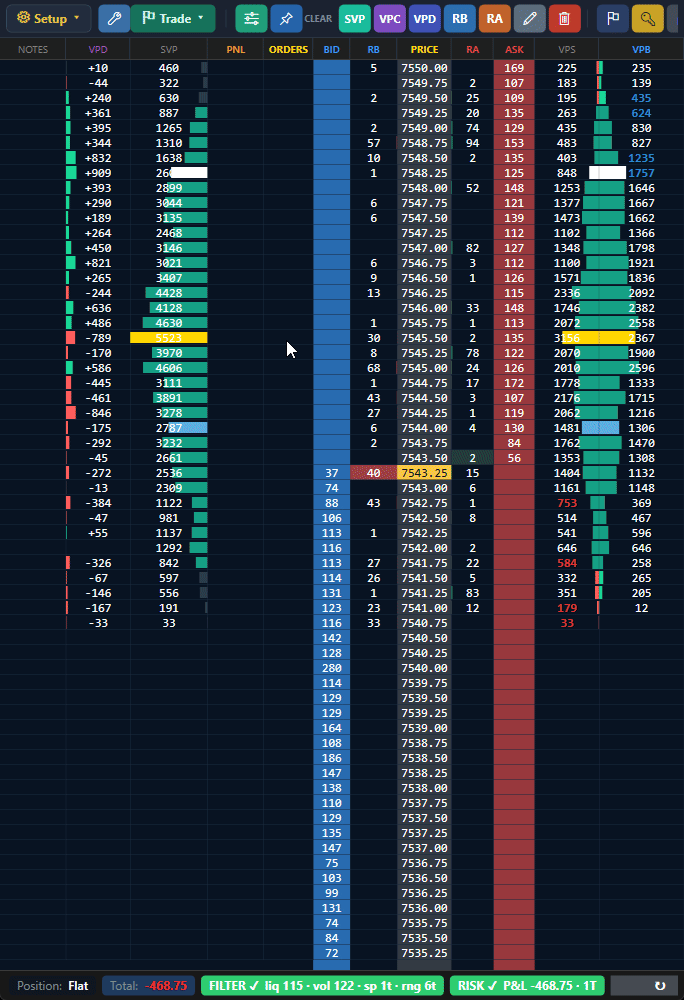Click price 7540.00
Image resolution: width=684 pixels, height=1000 pixels.
tap(425, 668)
